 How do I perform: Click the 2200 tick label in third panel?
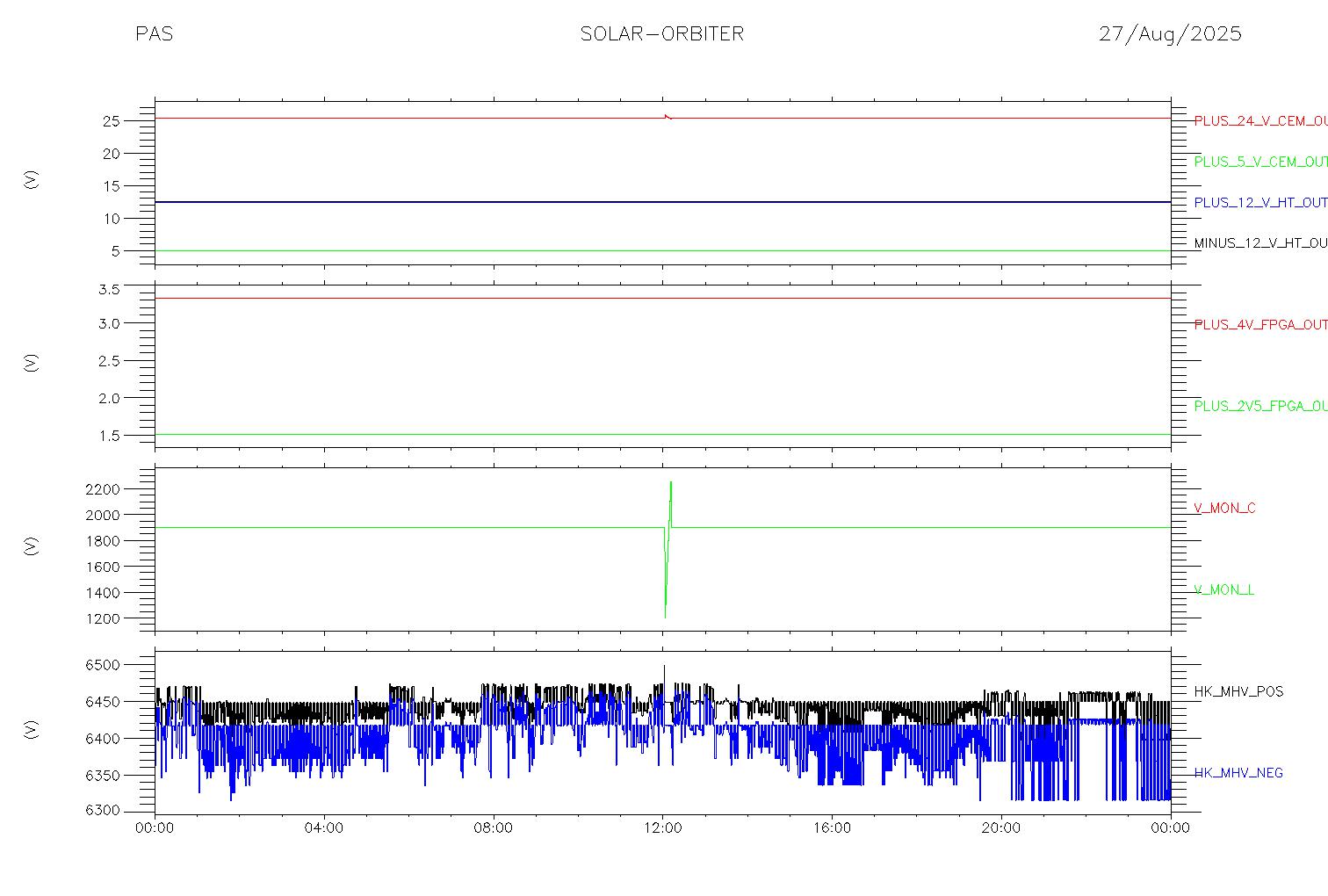pyautogui.click(x=103, y=489)
